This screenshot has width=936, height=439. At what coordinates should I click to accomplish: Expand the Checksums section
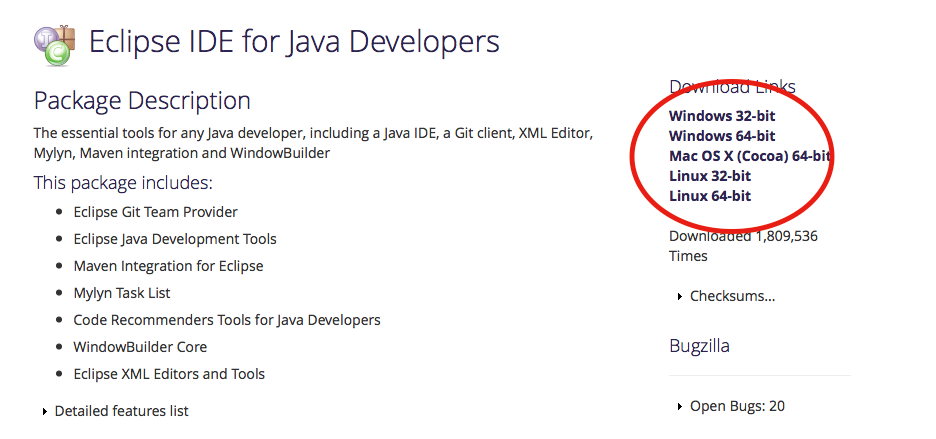[x=726, y=296]
